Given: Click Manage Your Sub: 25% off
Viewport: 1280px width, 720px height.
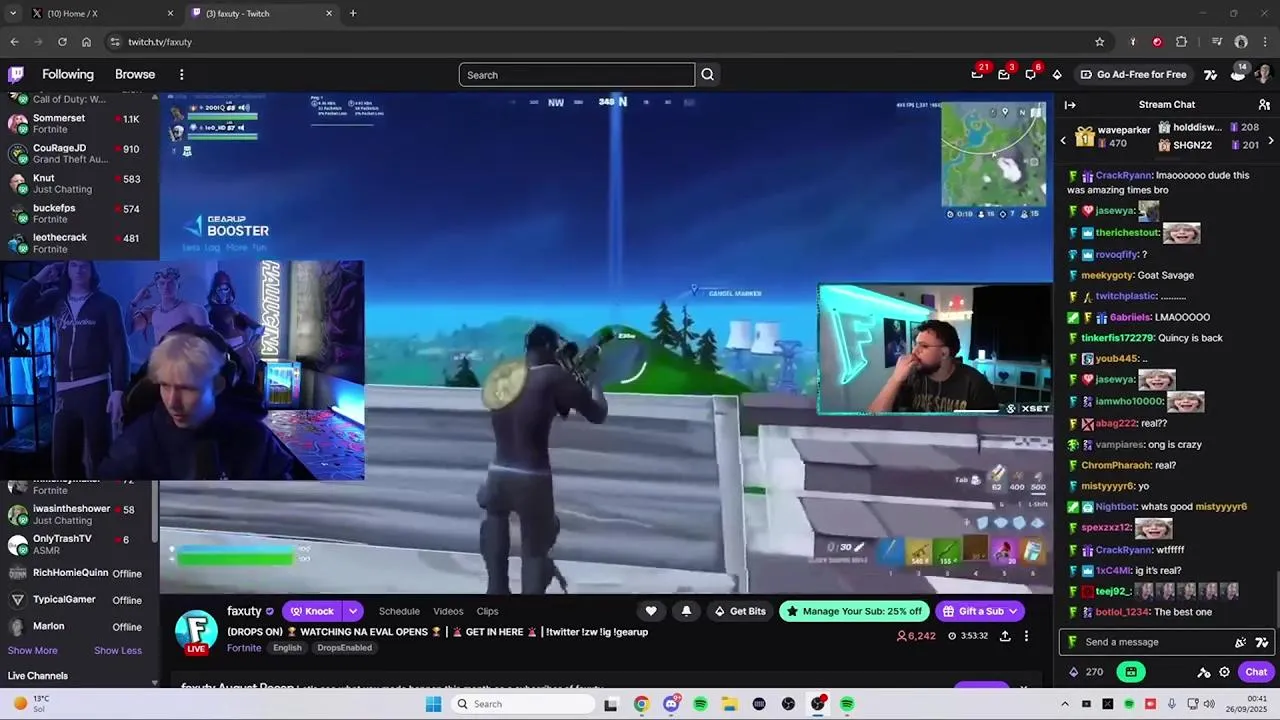Looking at the screenshot, I should coord(855,611).
